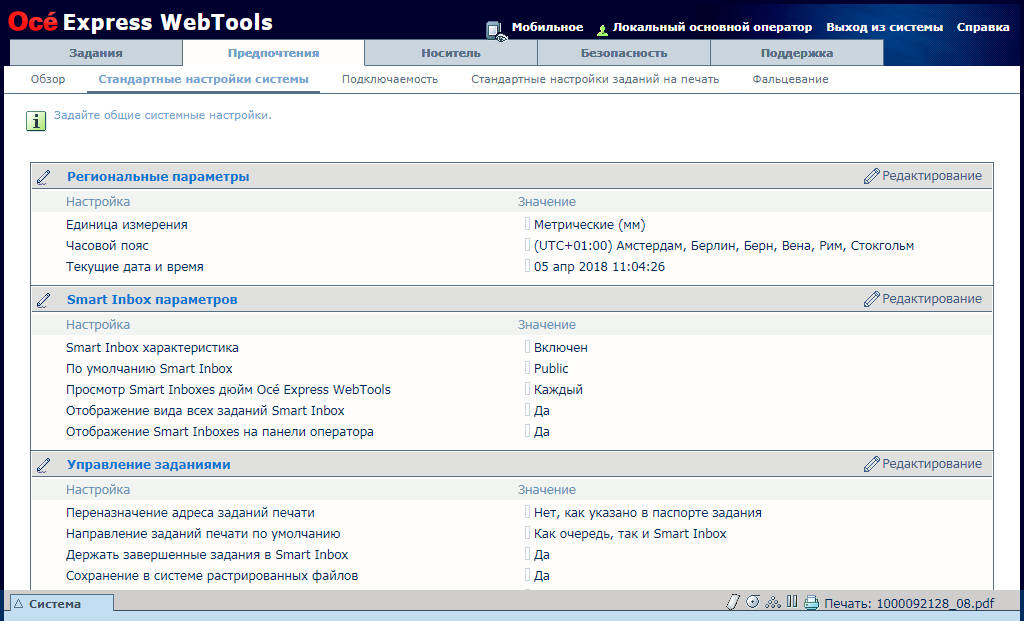The image size is (1024, 621).
Task: Click Отображение вида всех заданий Smart Inbox
Action: [x=205, y=411]
